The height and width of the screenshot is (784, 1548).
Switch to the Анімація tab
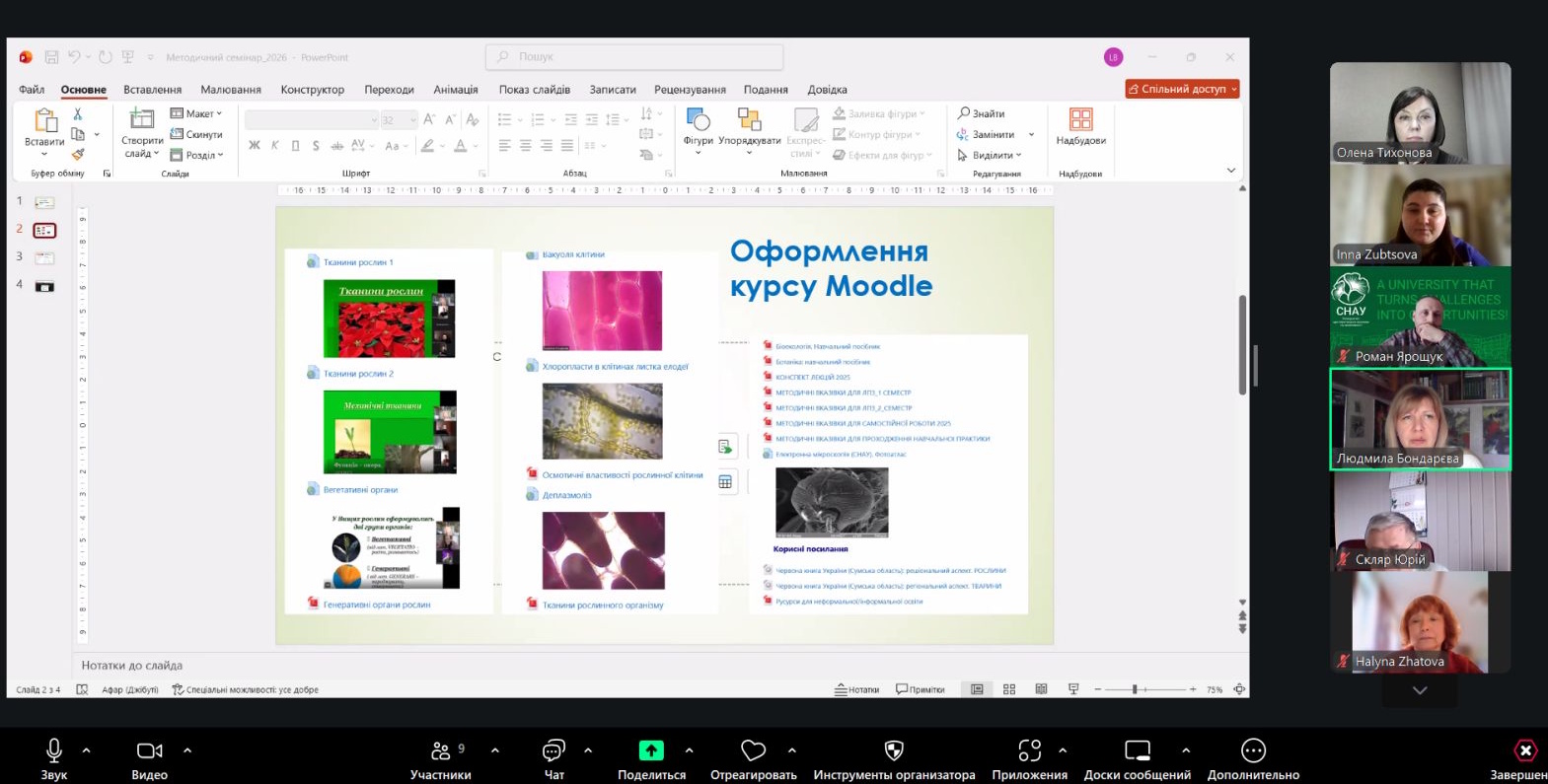coord(456,90)
